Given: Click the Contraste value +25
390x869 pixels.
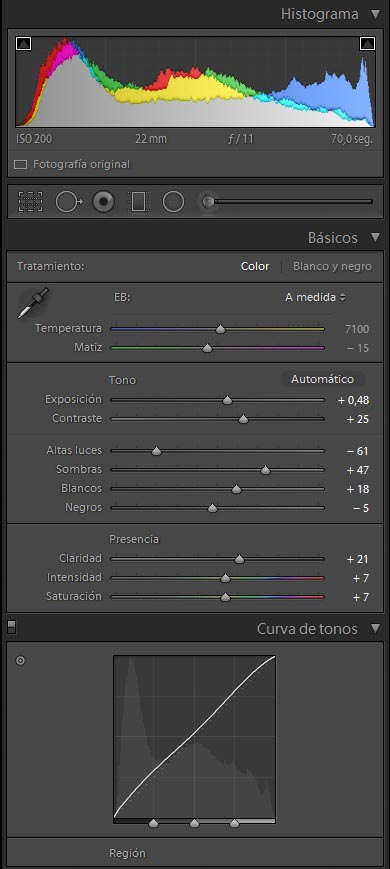Looking at the screenshot, I should click(358, 419).
